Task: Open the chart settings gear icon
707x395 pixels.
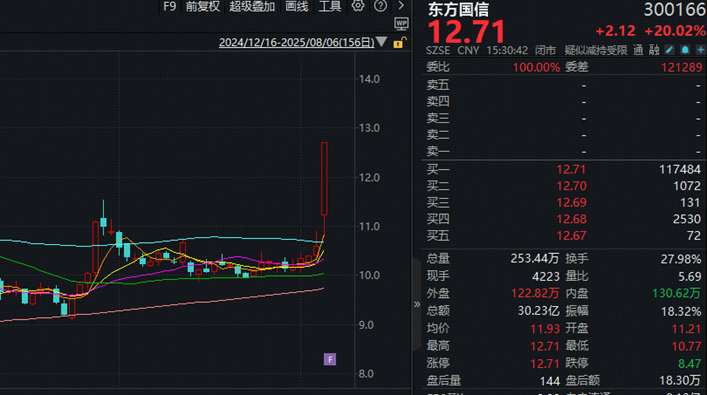Action: click(x=358, y=5)
